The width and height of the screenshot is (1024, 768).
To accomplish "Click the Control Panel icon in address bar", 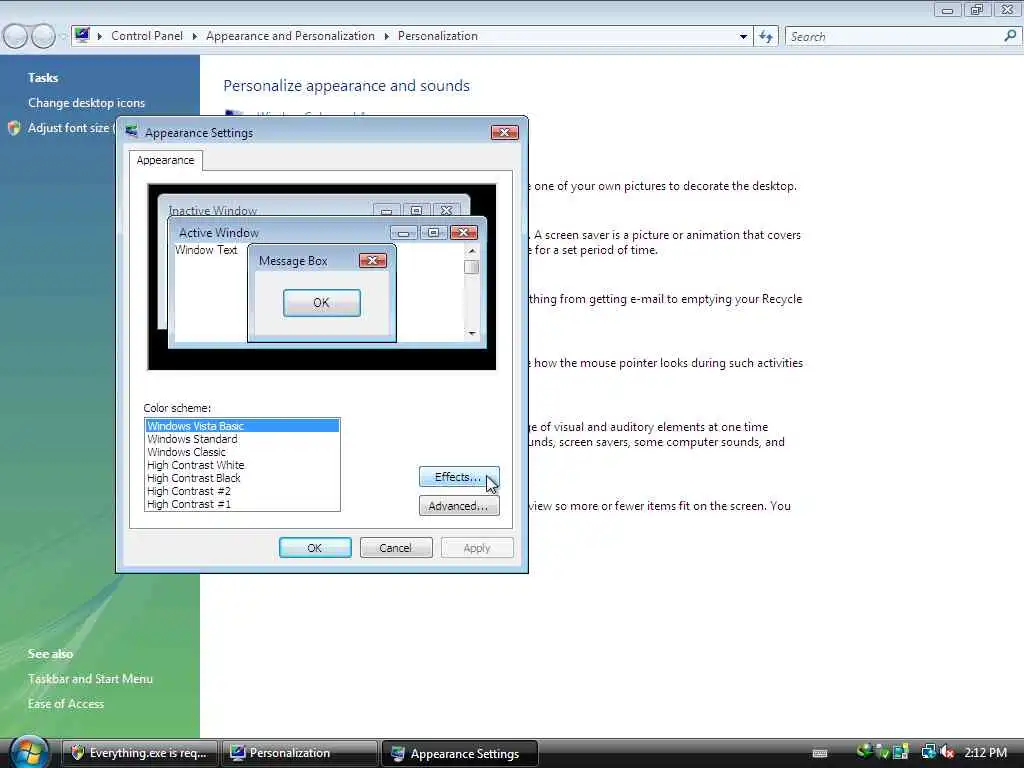I will pos(82,35).
